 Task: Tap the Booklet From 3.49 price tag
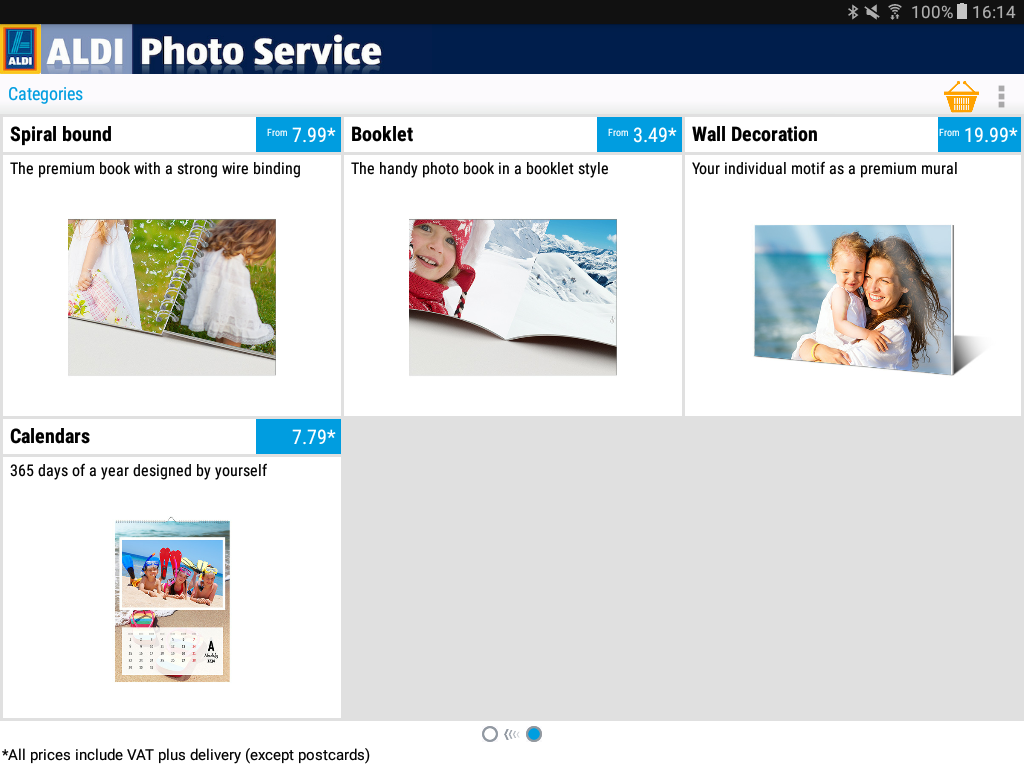click(639, 135)
